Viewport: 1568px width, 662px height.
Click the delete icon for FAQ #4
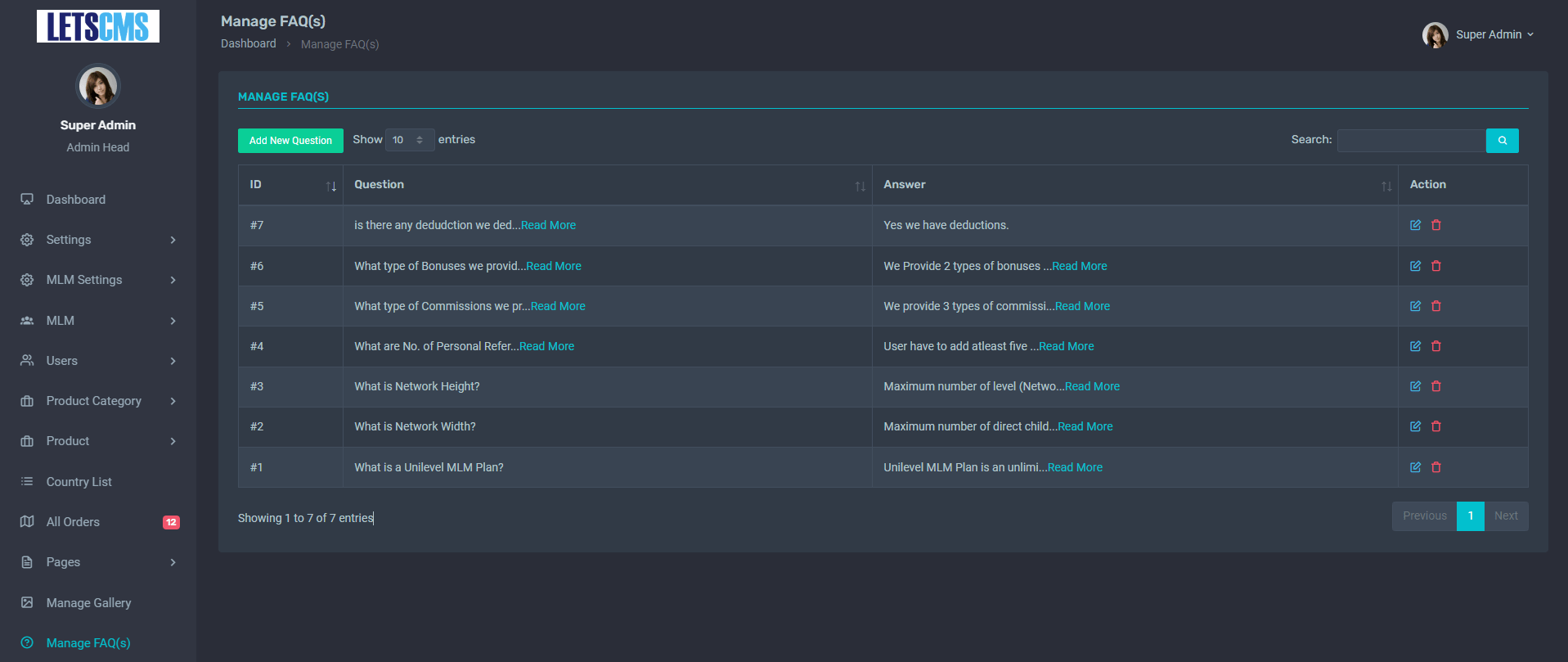(1436, 346)
